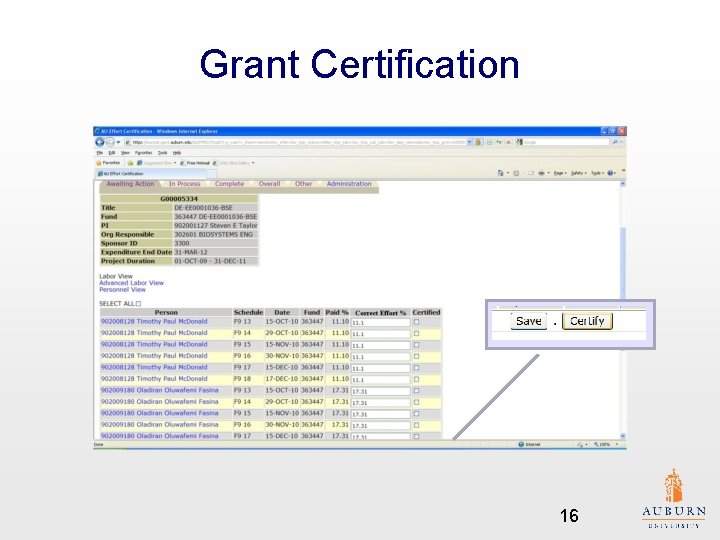Tick Certified checkbox for McDonald F9 17
Image resolution: width=720 pixels, height=540 pixels.
[x=416, y=368]
